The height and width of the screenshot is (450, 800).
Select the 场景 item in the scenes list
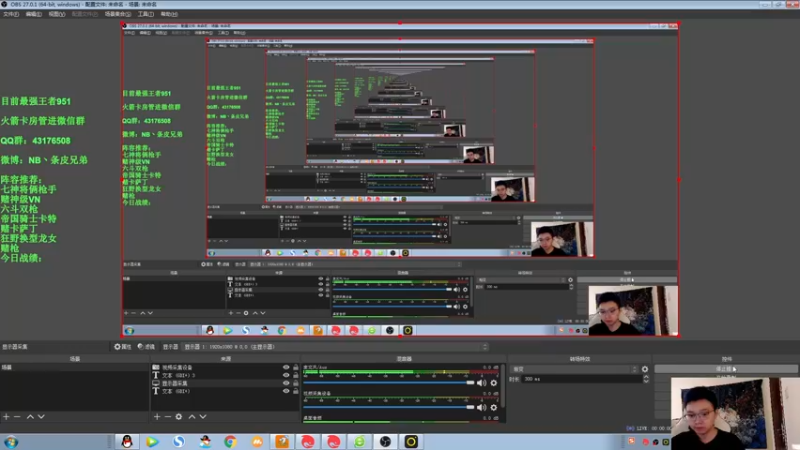(74, 367)
